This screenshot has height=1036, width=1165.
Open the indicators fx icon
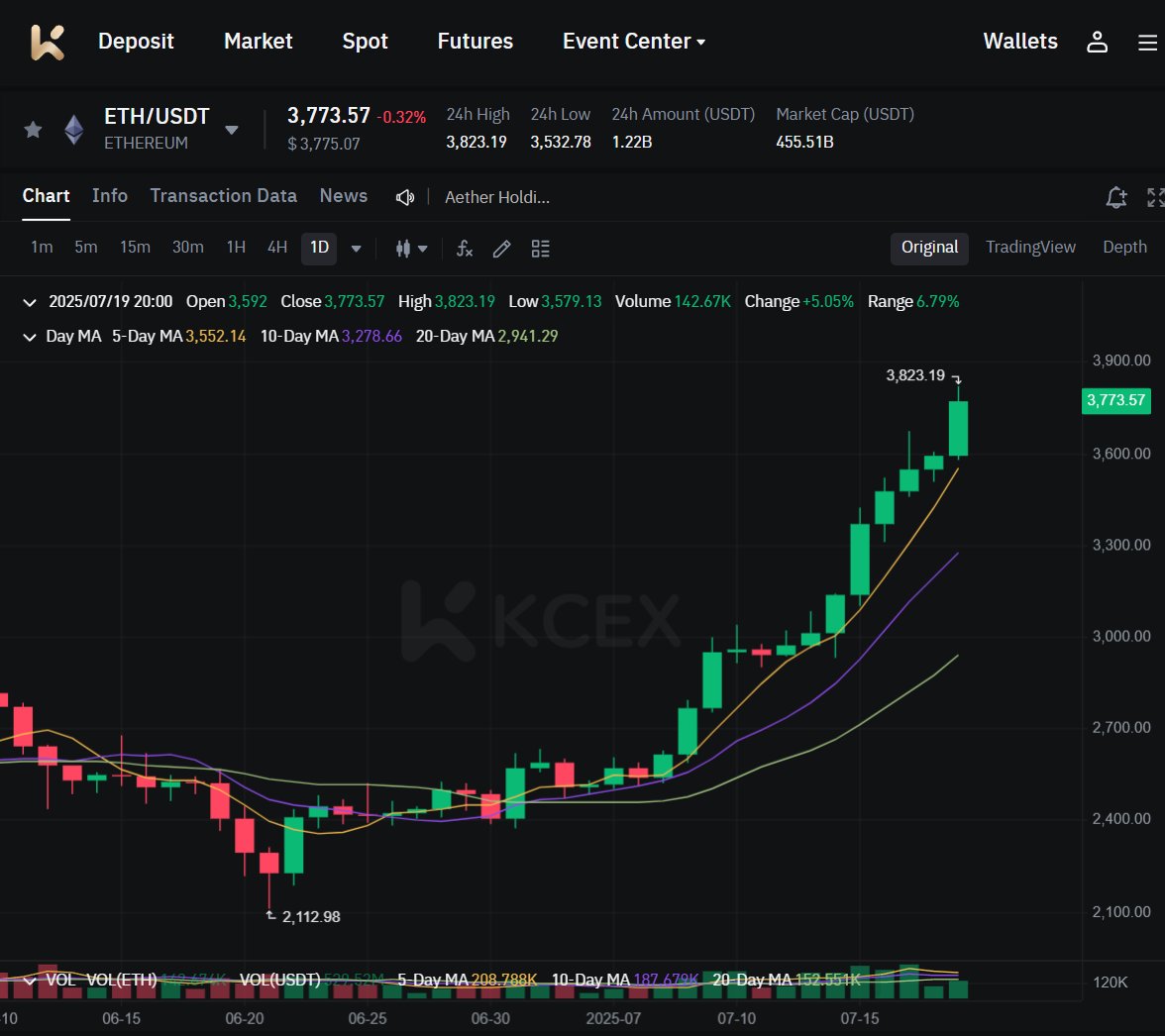click(x=465, y=248)
